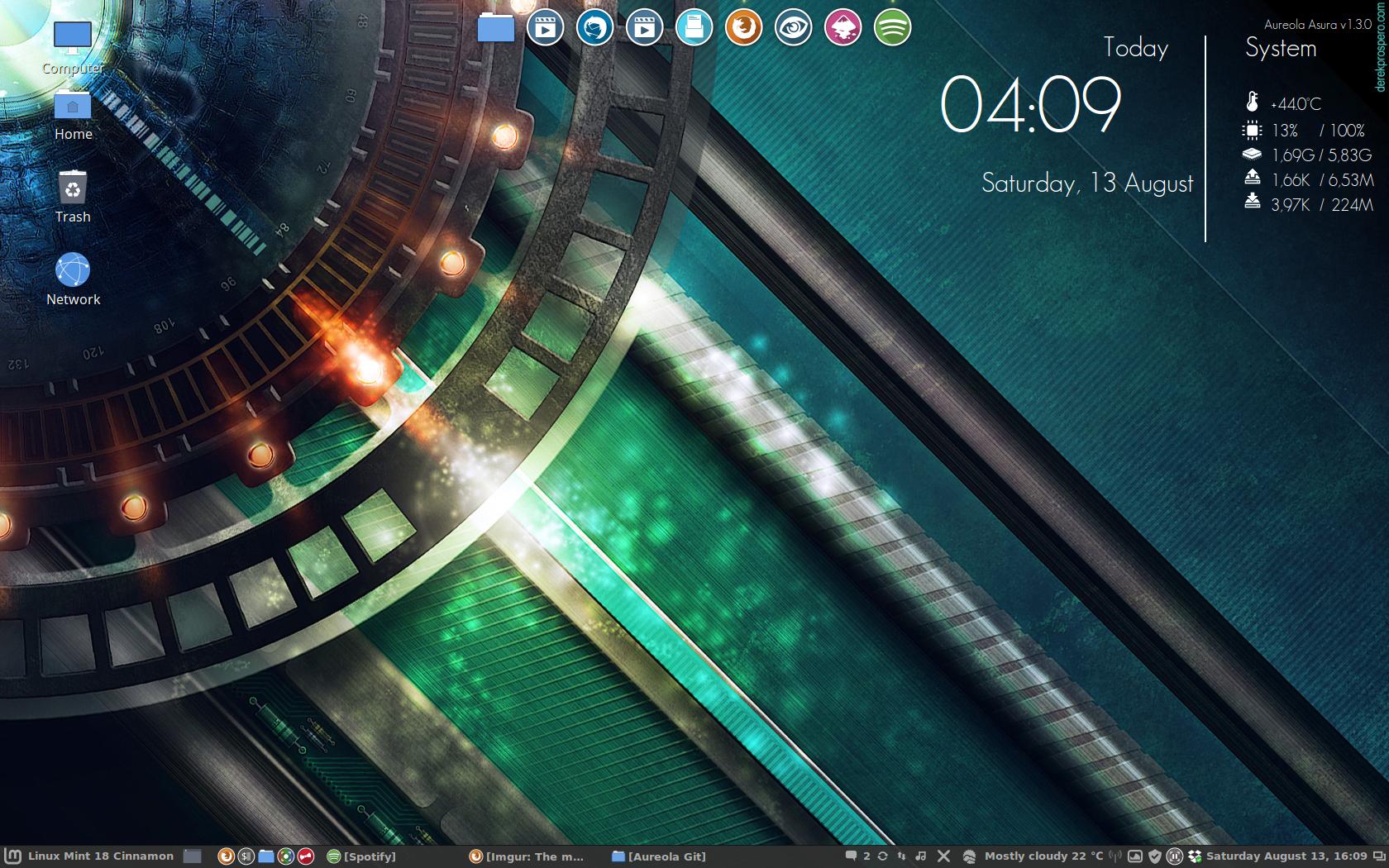Click the Aureola Asura v1.3.0 label
The image size is (1389, 868).
coord(1318,25)
